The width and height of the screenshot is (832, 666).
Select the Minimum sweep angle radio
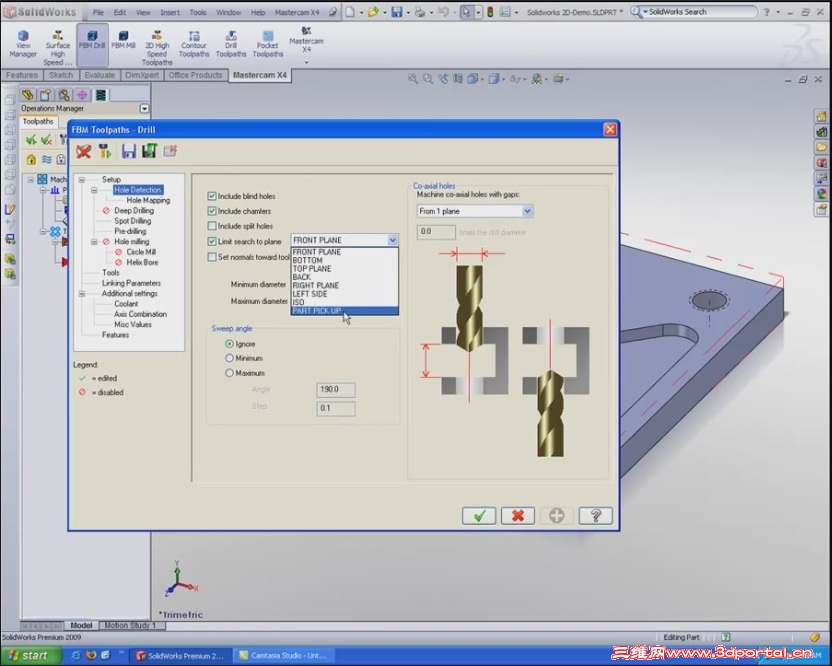(x=229, y=358)
